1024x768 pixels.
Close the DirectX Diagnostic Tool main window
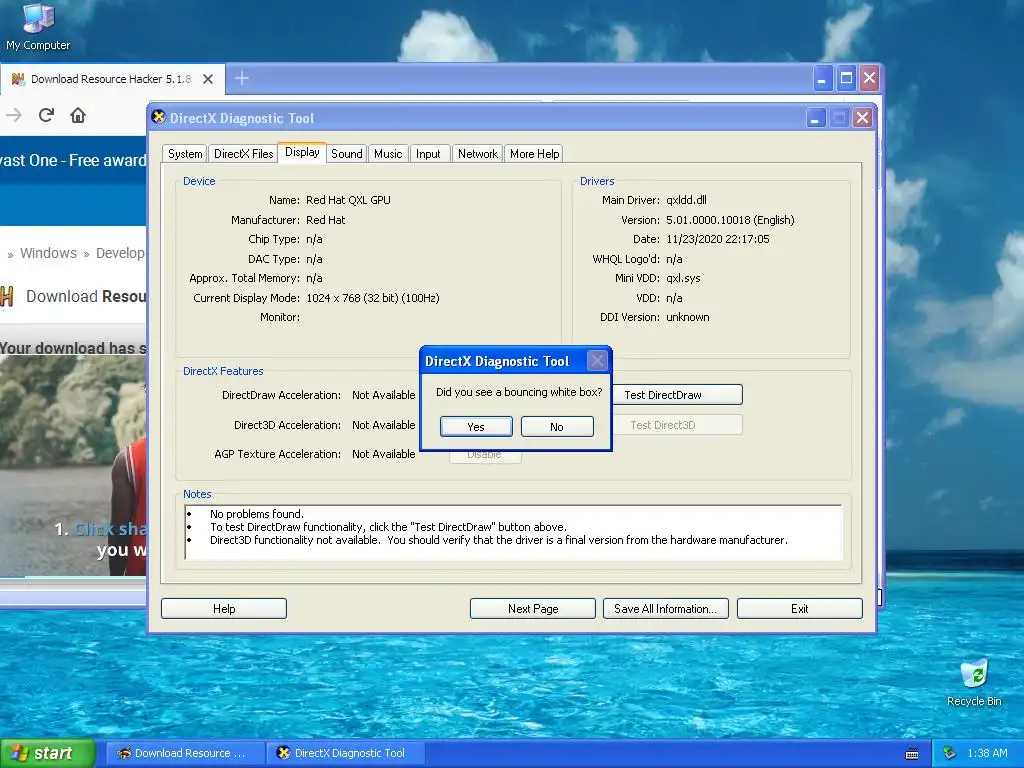point(863,118)
